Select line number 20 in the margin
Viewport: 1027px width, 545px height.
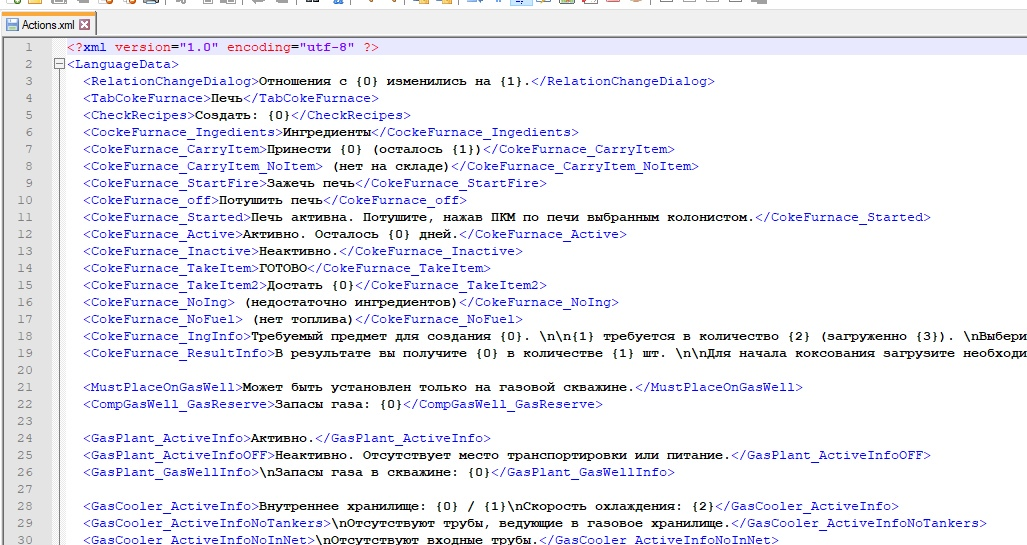point(24,370)
